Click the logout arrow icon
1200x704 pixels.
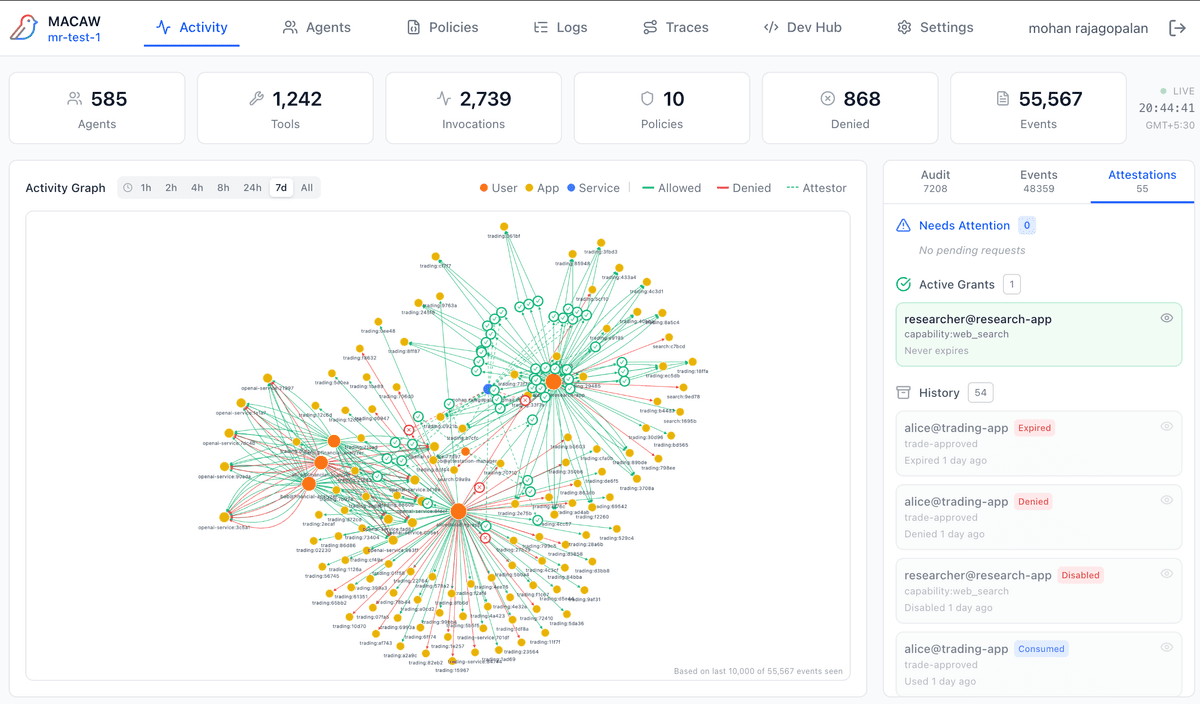point(1177,28)
